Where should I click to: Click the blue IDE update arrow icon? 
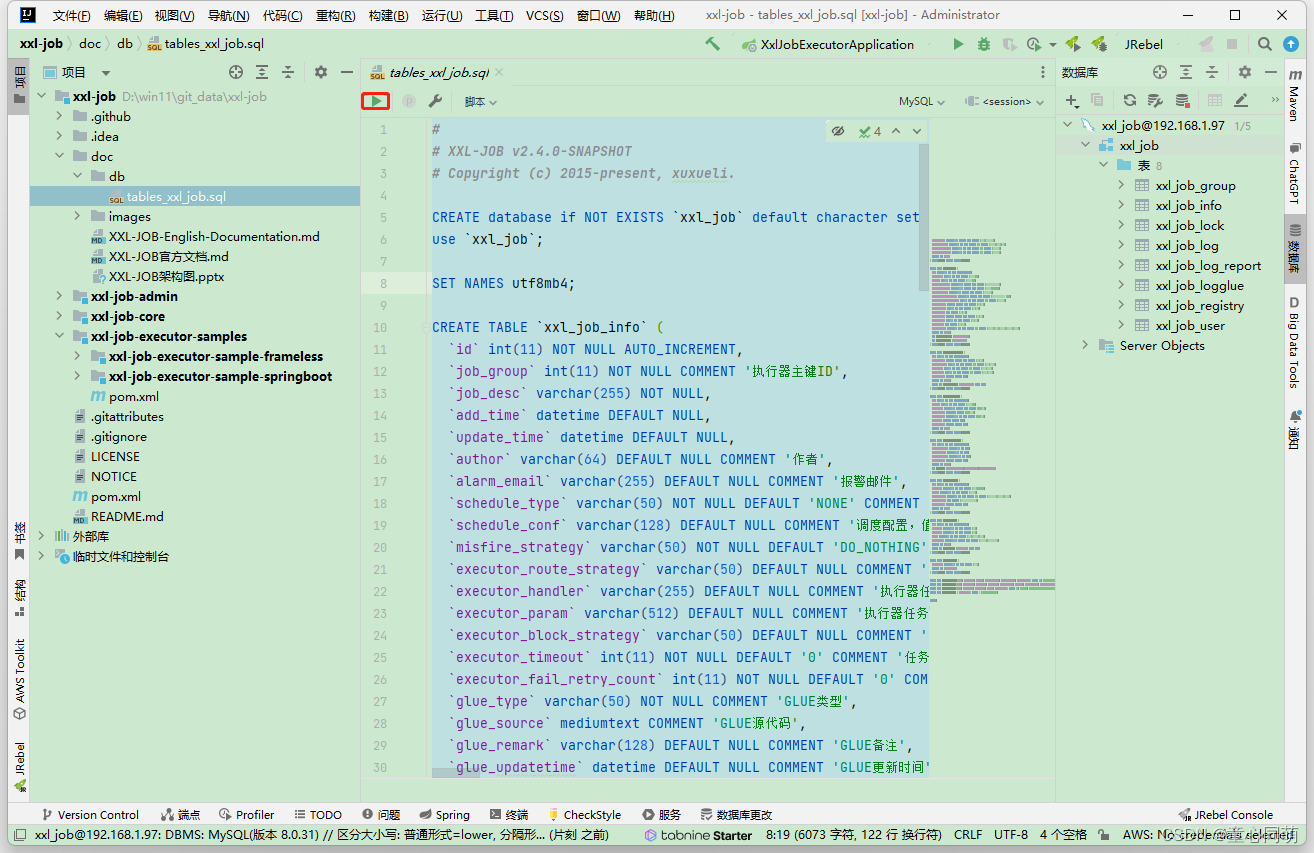[x=1291, y=44]
